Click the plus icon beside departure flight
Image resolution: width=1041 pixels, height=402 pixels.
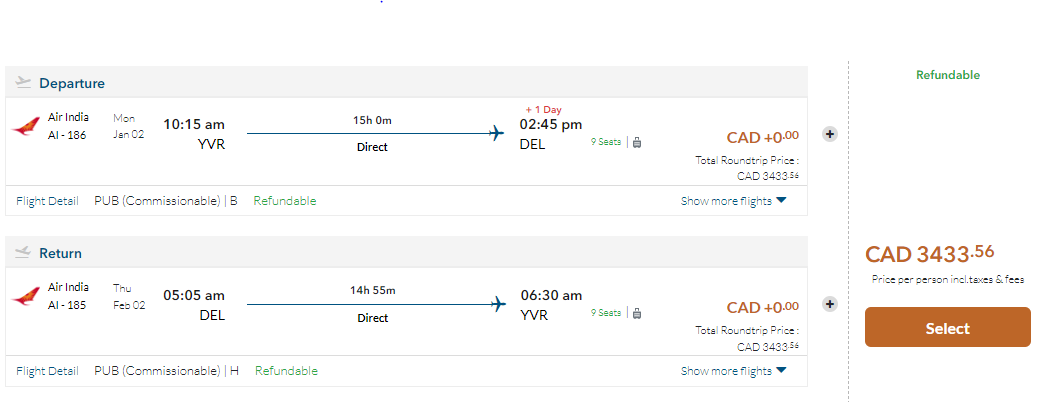pyautogui.click(x=830, y=134)
